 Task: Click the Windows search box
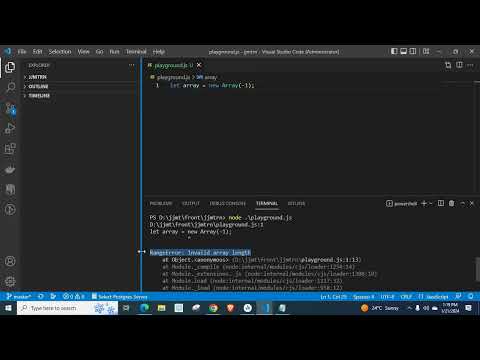(68, 308)
